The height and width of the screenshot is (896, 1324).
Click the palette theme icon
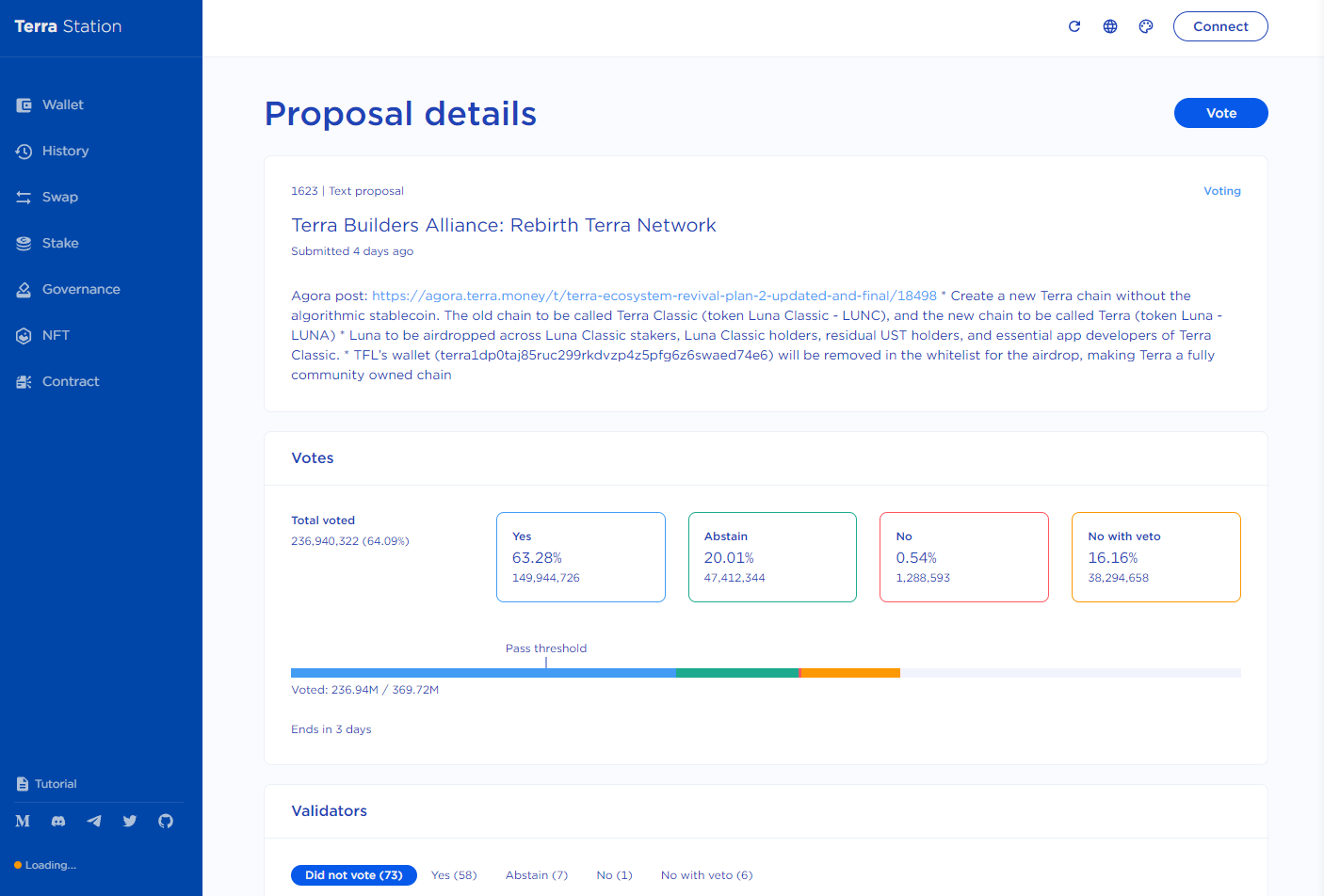[1146, 26]
